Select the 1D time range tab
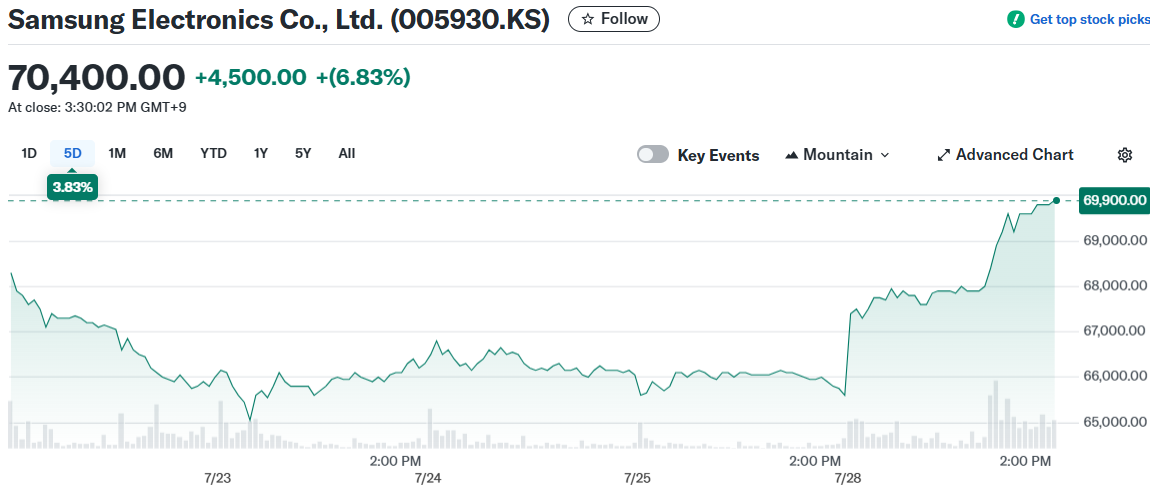This screenshot has height=487, width=1150. pyautogui.click(x=29, y=153)
